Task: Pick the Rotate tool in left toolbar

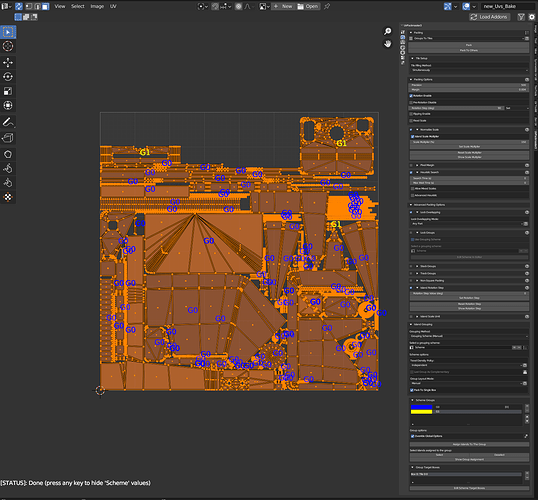Action: [8, 77]
